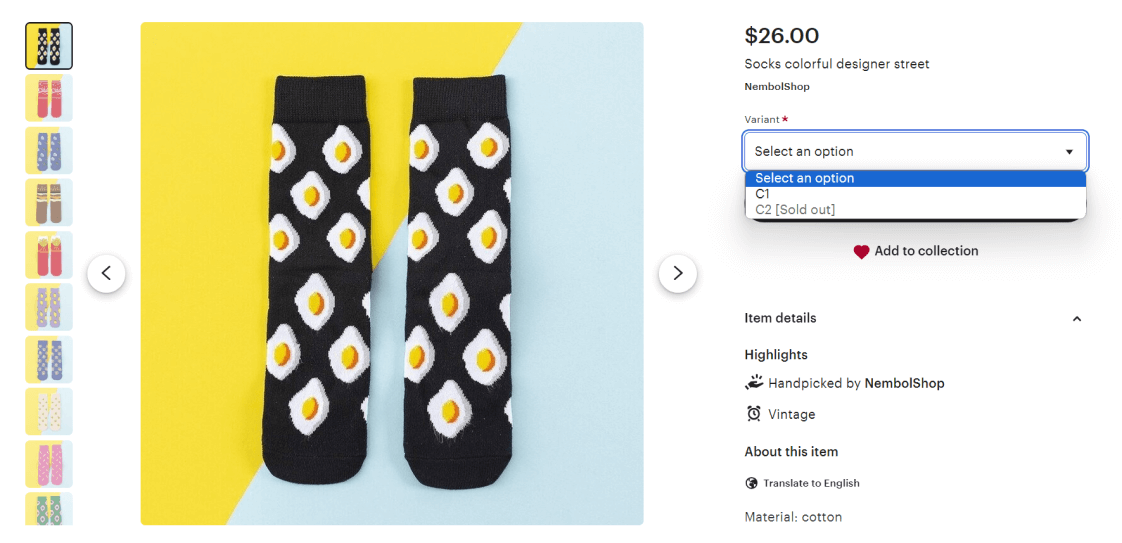Select the pink socks thumbnail
Image resolution: width=1122 pixels, height=543 pixels.
(x=49, y=464)
